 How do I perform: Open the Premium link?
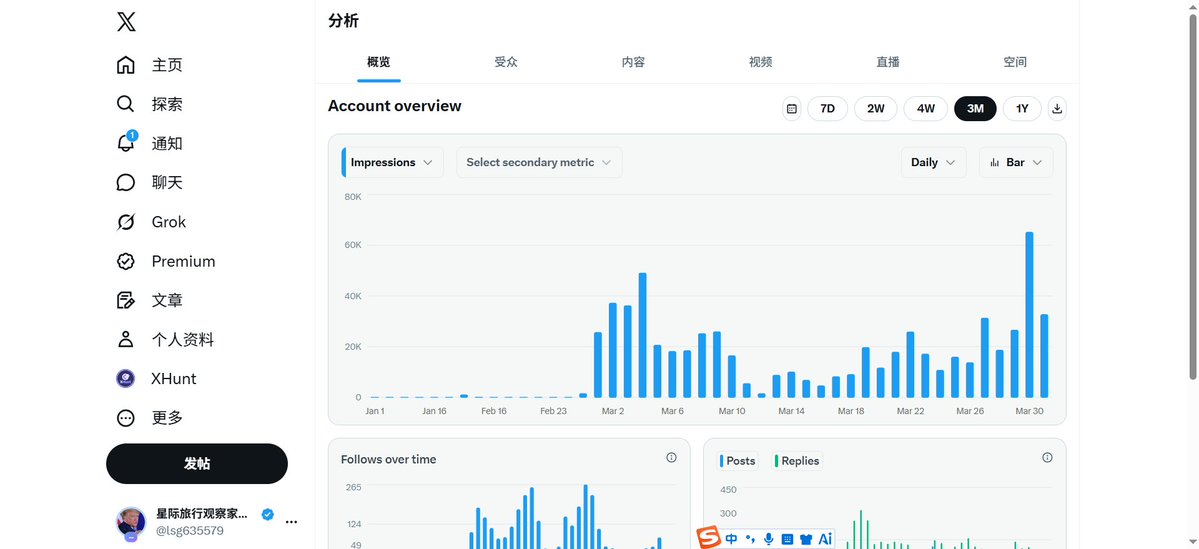184,262
